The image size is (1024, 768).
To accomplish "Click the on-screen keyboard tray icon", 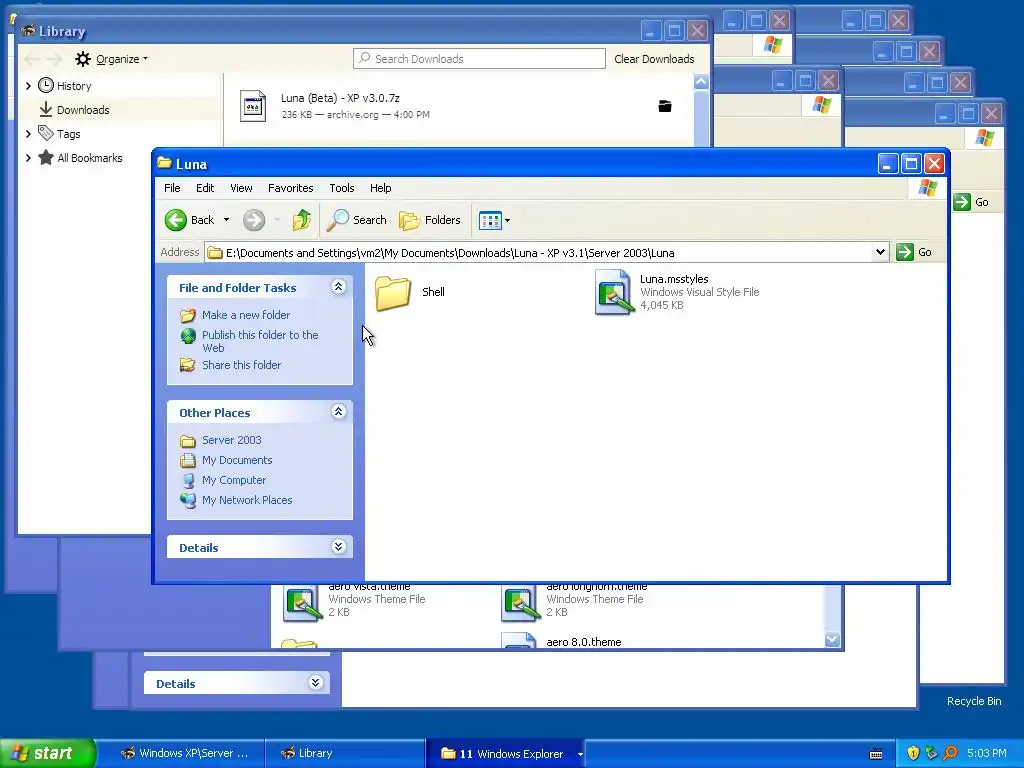I will tap(876, 754).
